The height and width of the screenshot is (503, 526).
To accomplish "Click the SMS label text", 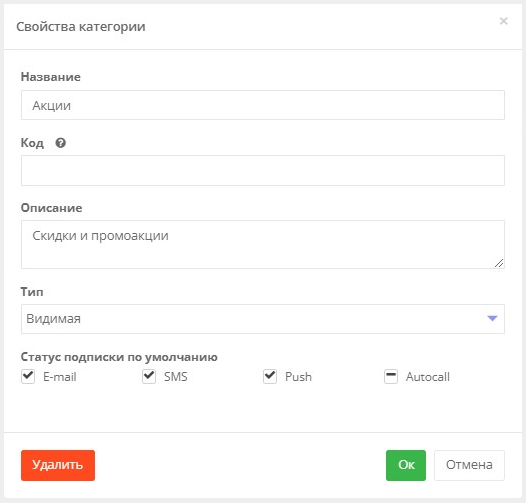I will pyautogui.click(x=176, y=377).
